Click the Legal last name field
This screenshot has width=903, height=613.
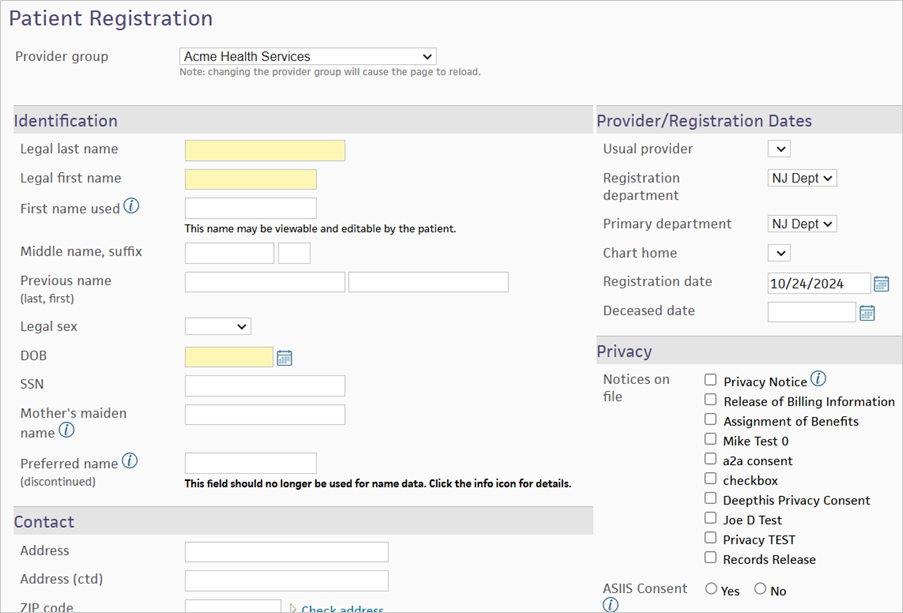tap(265, 150)
